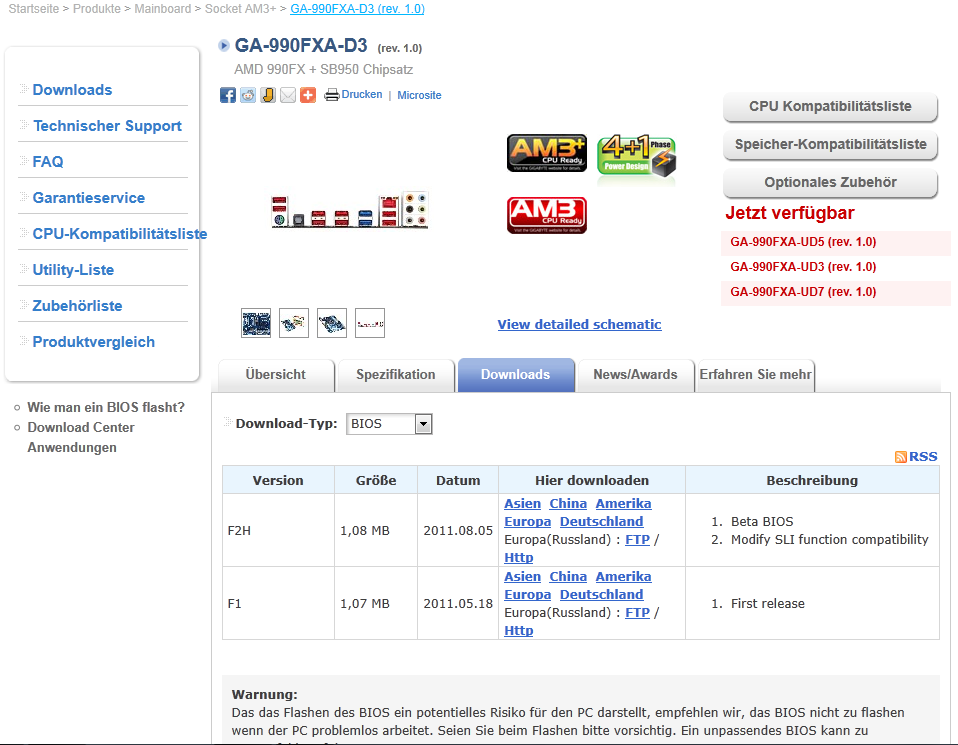The image size is (958, 745).
Task: Click the CPU Kompatibilitätsliste button
Action: [x=830, y=107]
